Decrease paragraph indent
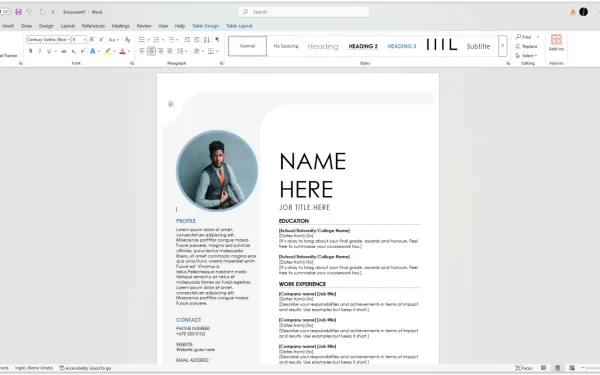The height and width of the screenshot is (375, 600). click(187, 39)
